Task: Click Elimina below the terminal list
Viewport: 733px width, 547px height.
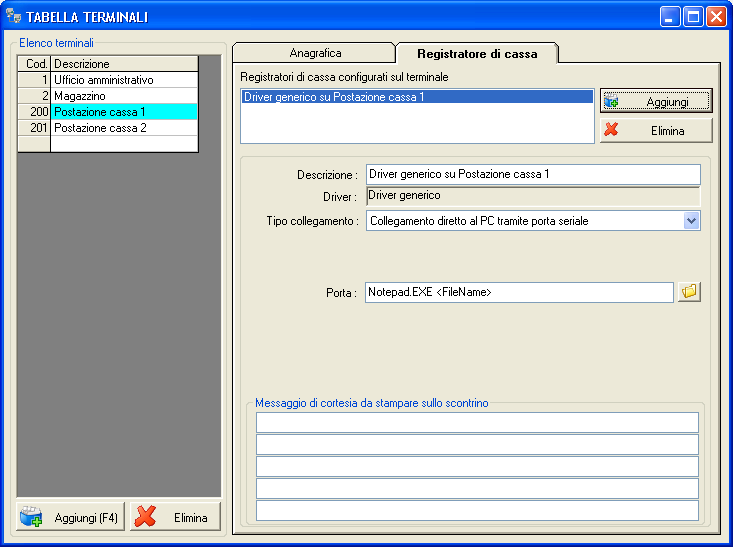Action: pyautogui.click(x=175, y=517)
